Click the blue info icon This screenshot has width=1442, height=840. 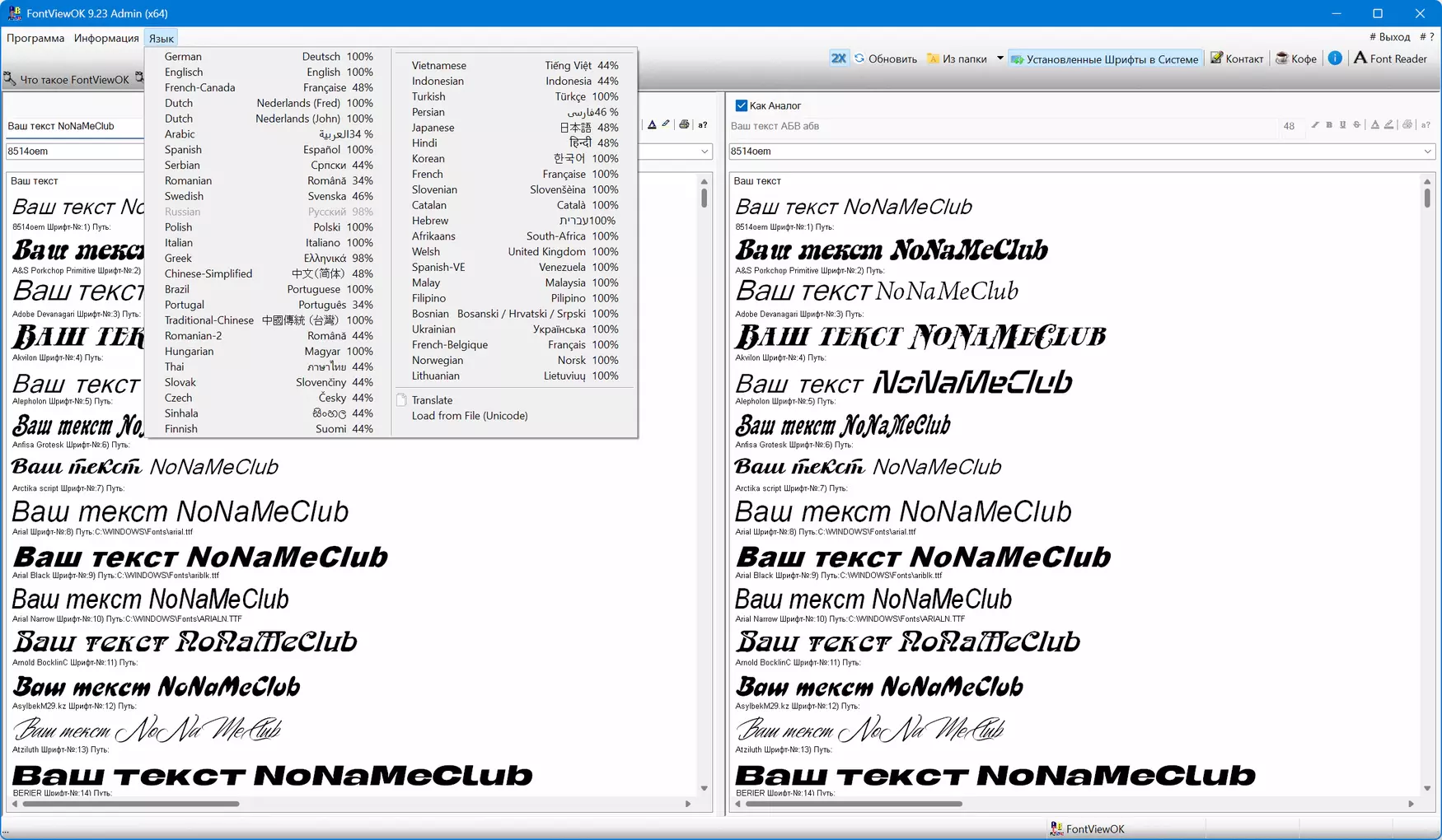[x=1335, y=58]
